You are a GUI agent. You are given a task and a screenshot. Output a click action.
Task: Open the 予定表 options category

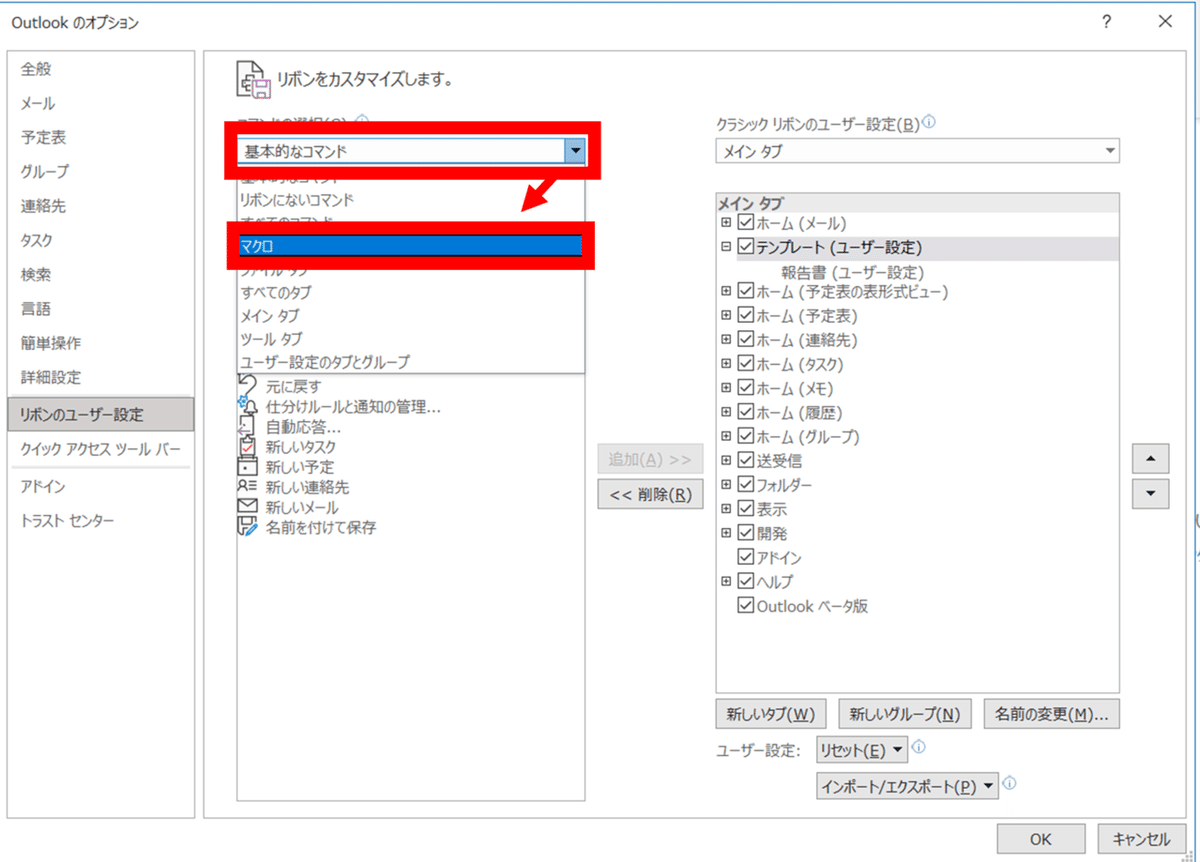100,138
